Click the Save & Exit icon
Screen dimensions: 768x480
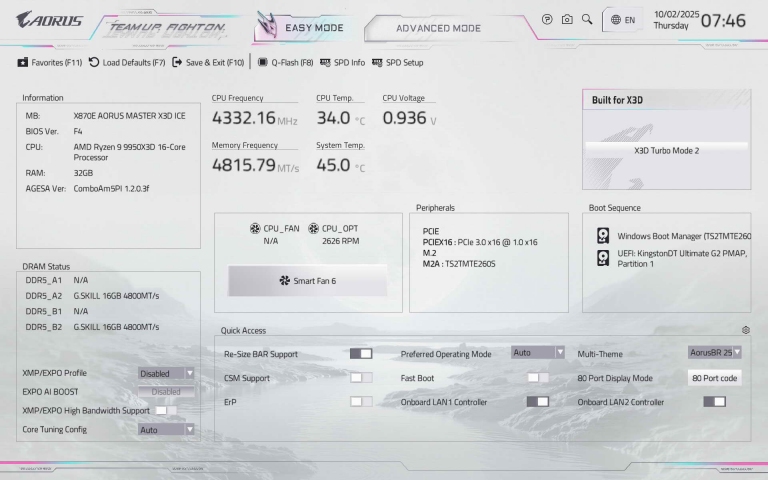(x=178, y=62)
